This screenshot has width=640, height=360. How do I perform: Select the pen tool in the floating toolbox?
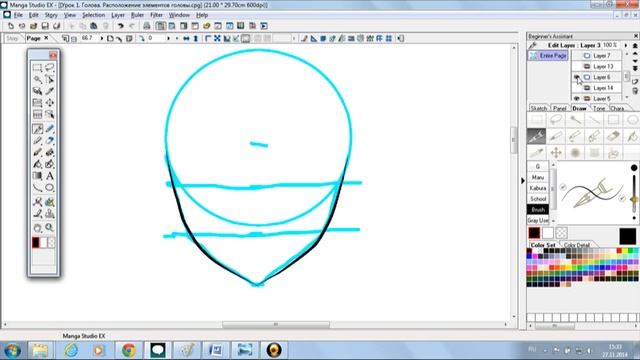click(38, 129)
